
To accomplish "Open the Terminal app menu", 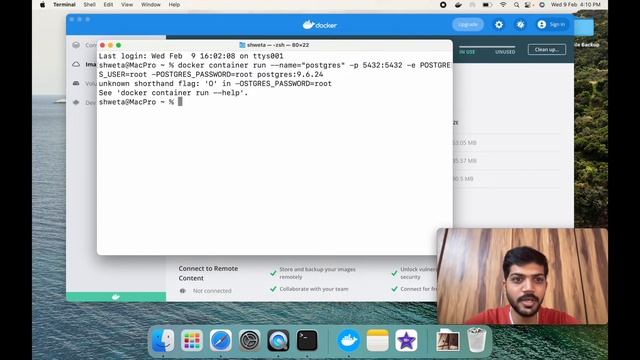I will (x=64, y=4).
